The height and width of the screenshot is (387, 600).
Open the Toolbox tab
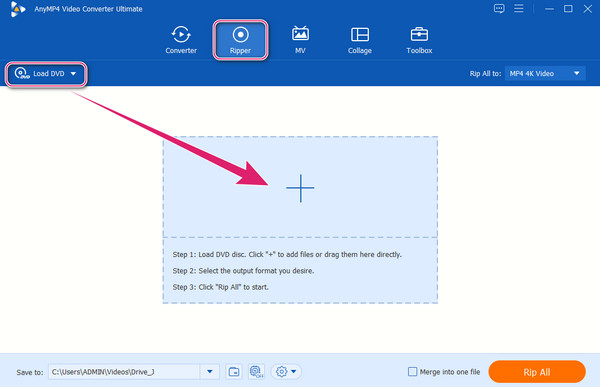pos(419,40)
